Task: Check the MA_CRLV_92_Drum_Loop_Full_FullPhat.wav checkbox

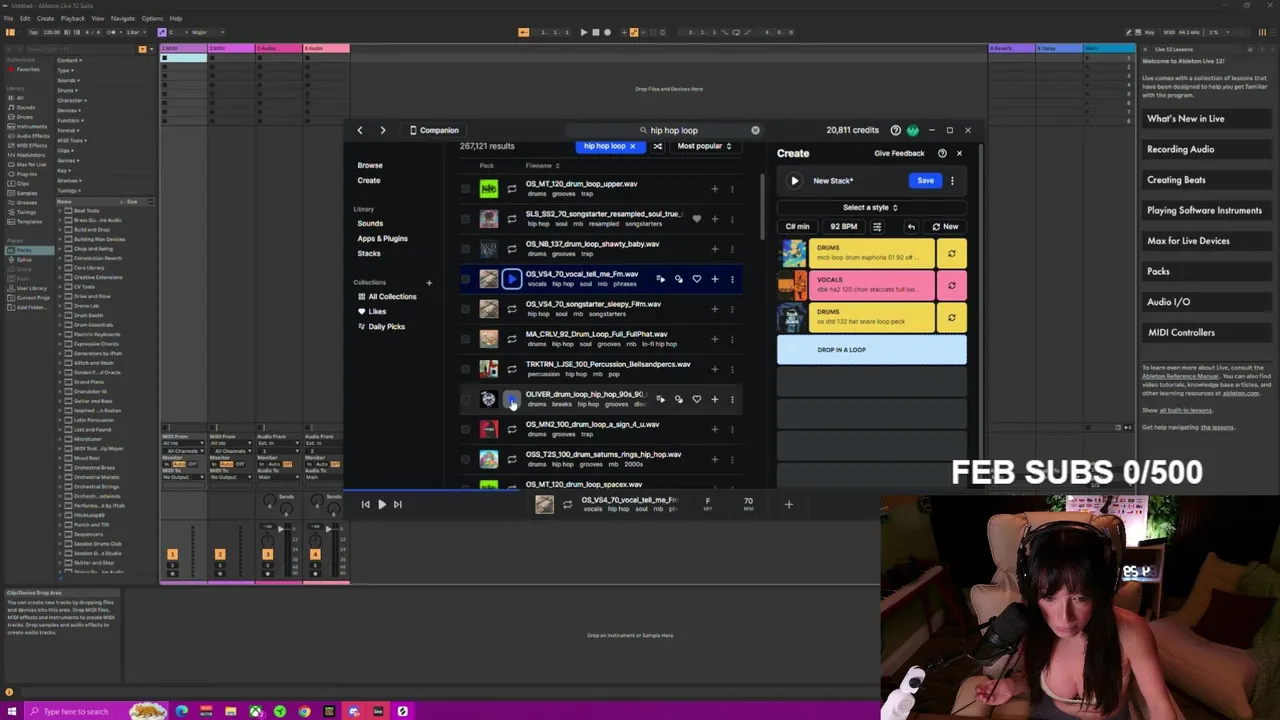Action: click(x=465, y=339)
